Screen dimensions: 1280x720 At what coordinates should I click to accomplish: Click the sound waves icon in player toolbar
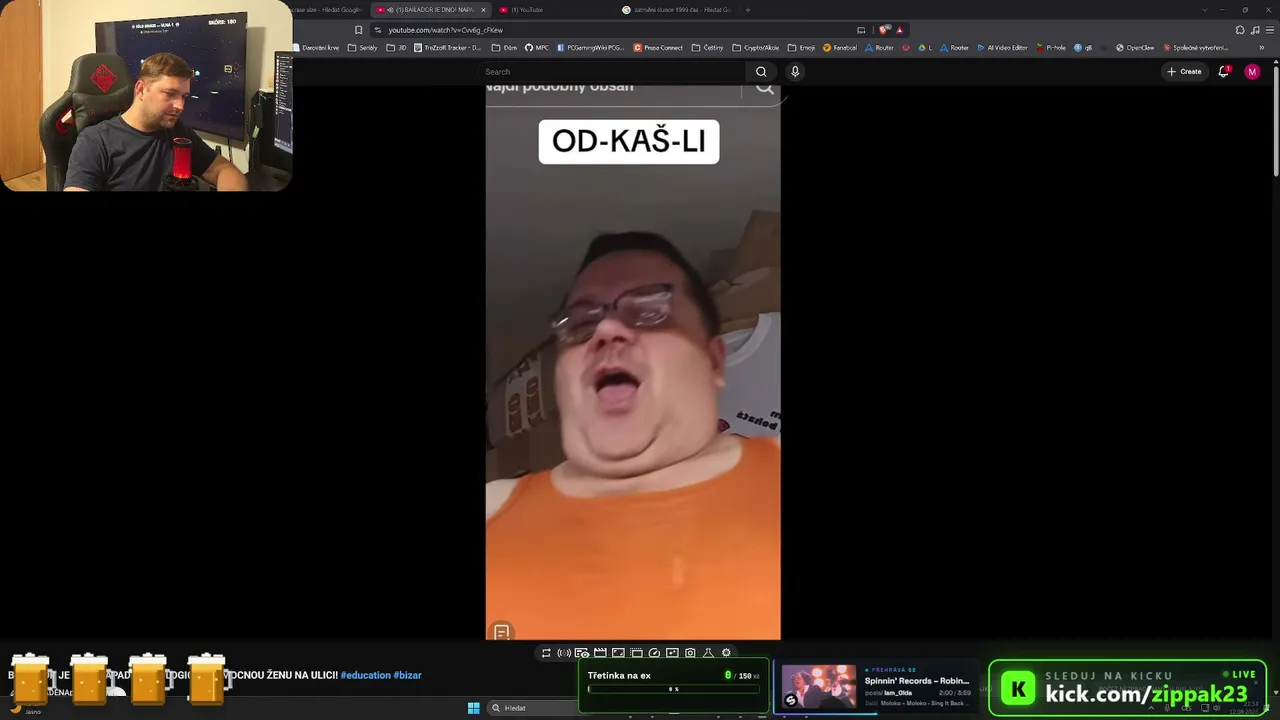564,653
